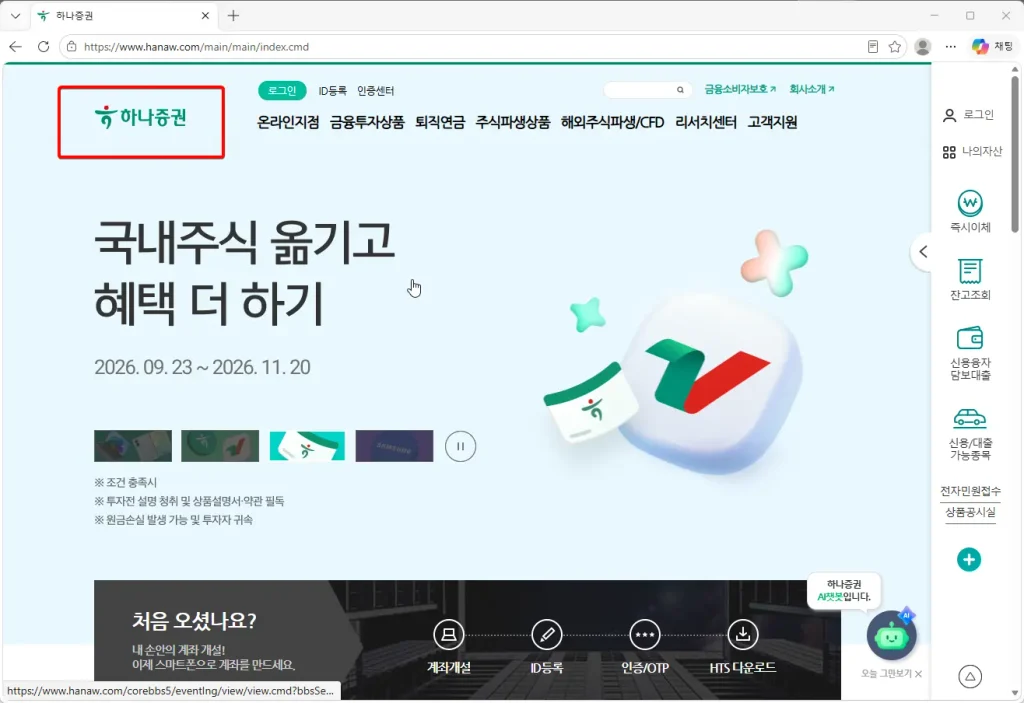
Task: Click the scroll-to-top triangle icon
Action: (x=970, y=677)
